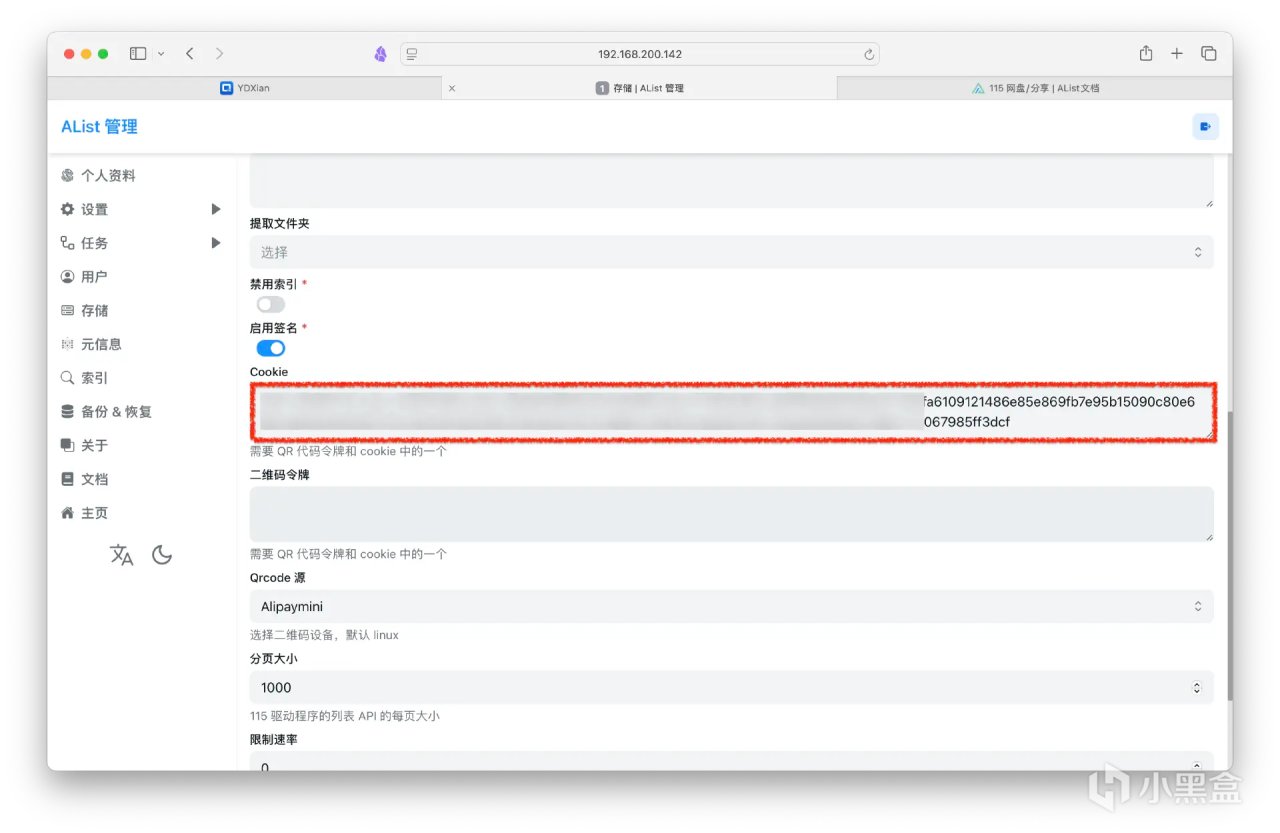
Task: Expand the 任务 submenu arrow
Action: click(216, 243)
